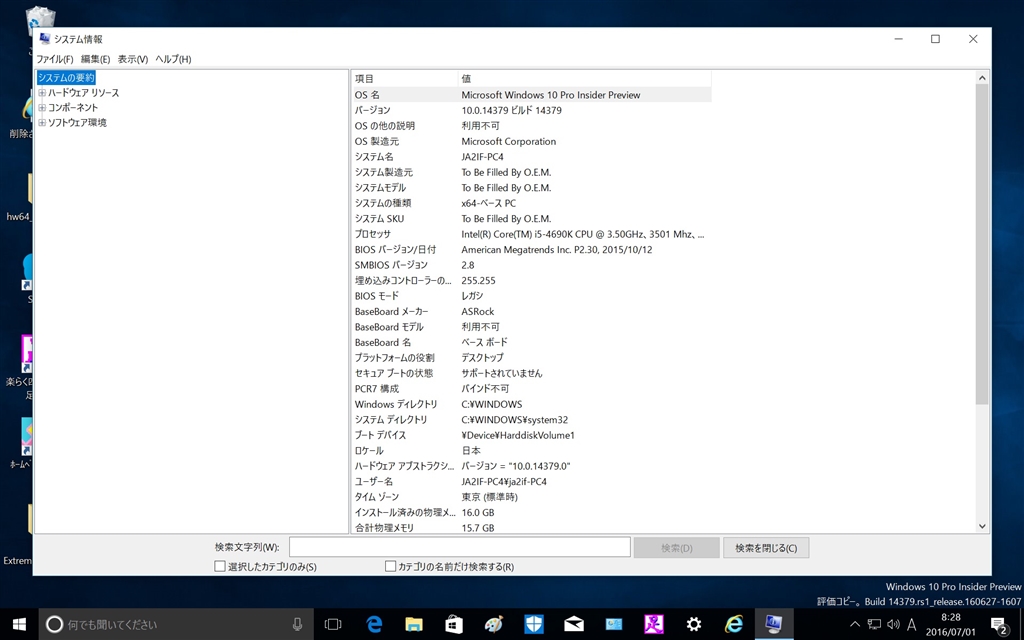Open the pink kanji app on taskbar
Image resolution: width=1024 pixels, height=640 pixels.
click(654, 624)
